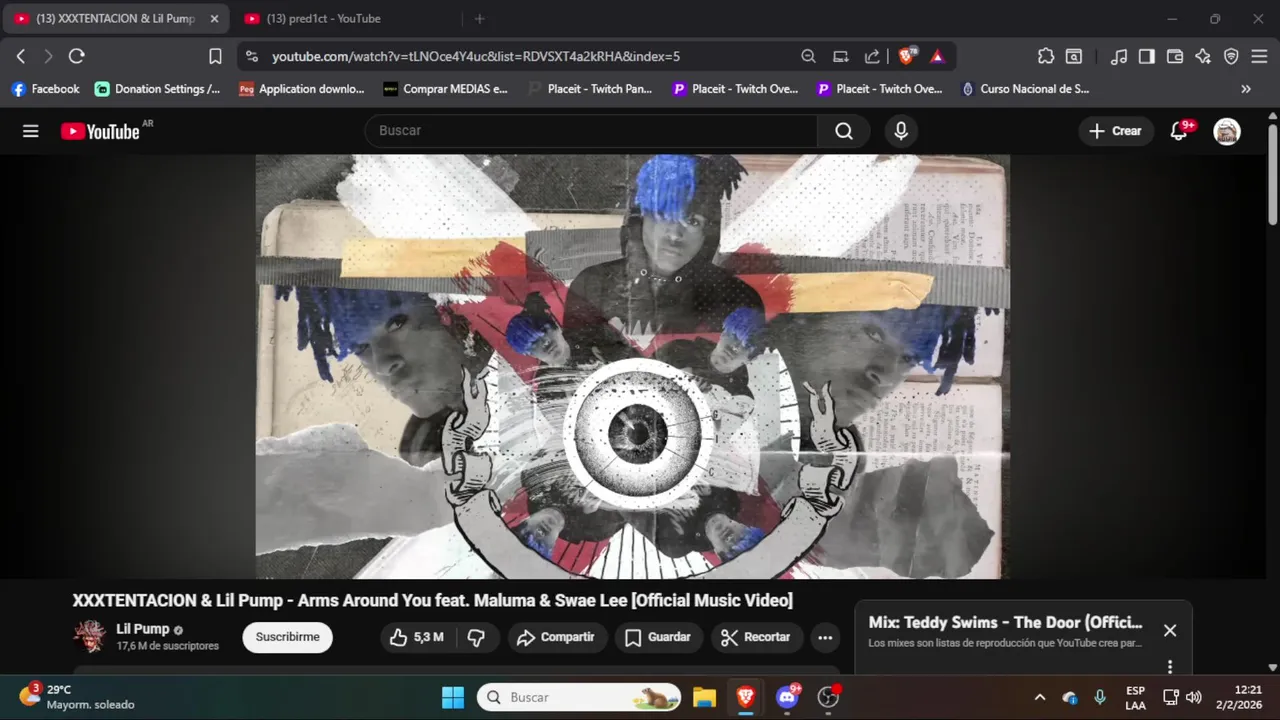Dislike the Arms Around You video

tap(477, 637)
